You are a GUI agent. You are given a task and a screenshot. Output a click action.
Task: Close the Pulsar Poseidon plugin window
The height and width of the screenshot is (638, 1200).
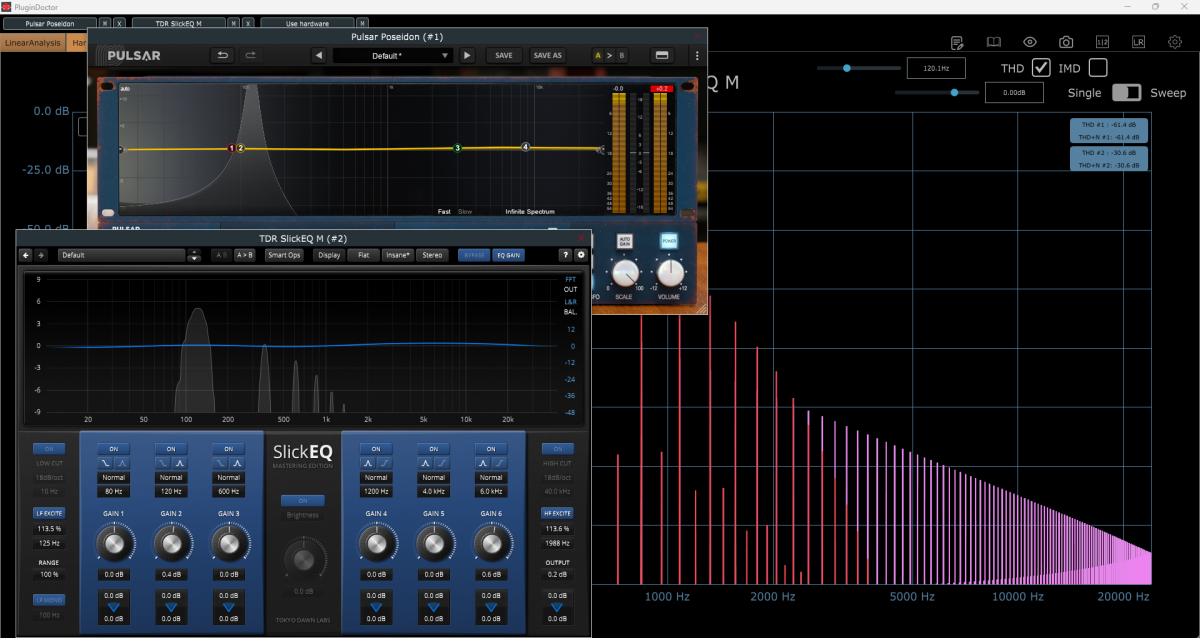tap(698, 36)
